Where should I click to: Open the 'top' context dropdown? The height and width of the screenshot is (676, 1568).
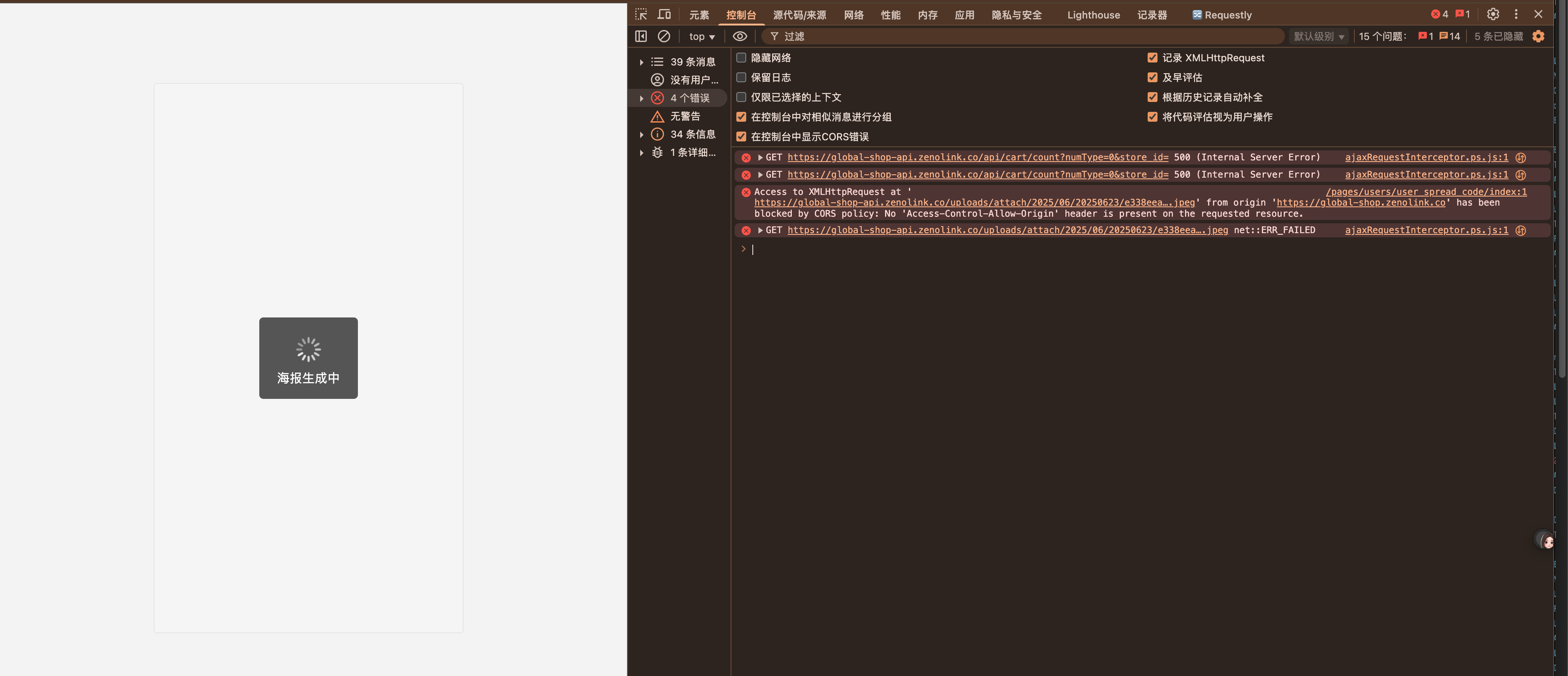tap(702, 37)
